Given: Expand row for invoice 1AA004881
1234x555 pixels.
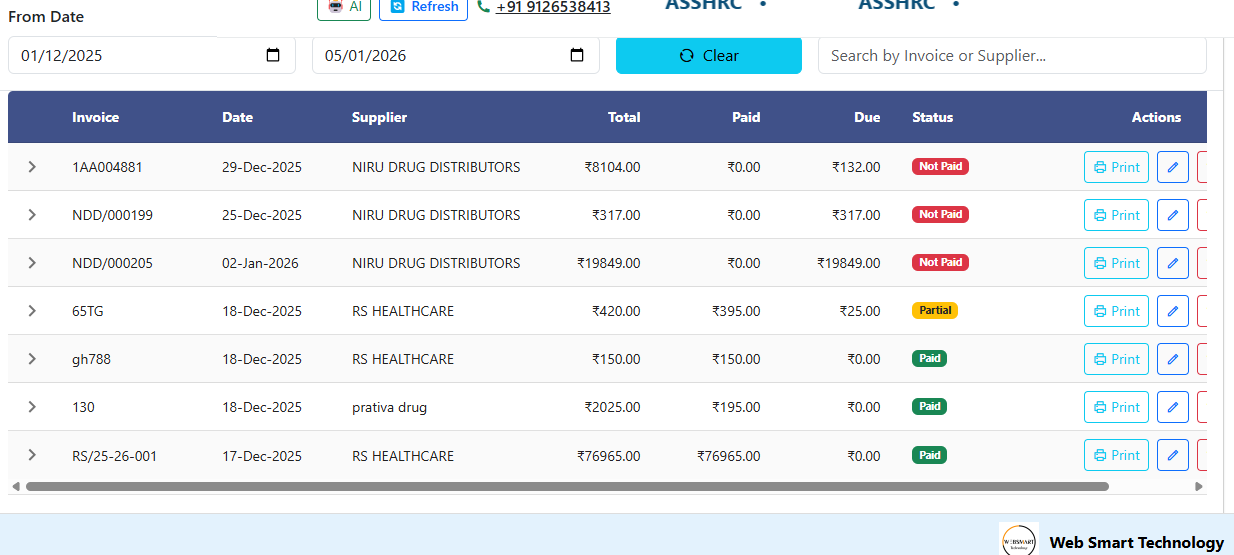Looking at the screenshot, I should (x=32, y=167).
